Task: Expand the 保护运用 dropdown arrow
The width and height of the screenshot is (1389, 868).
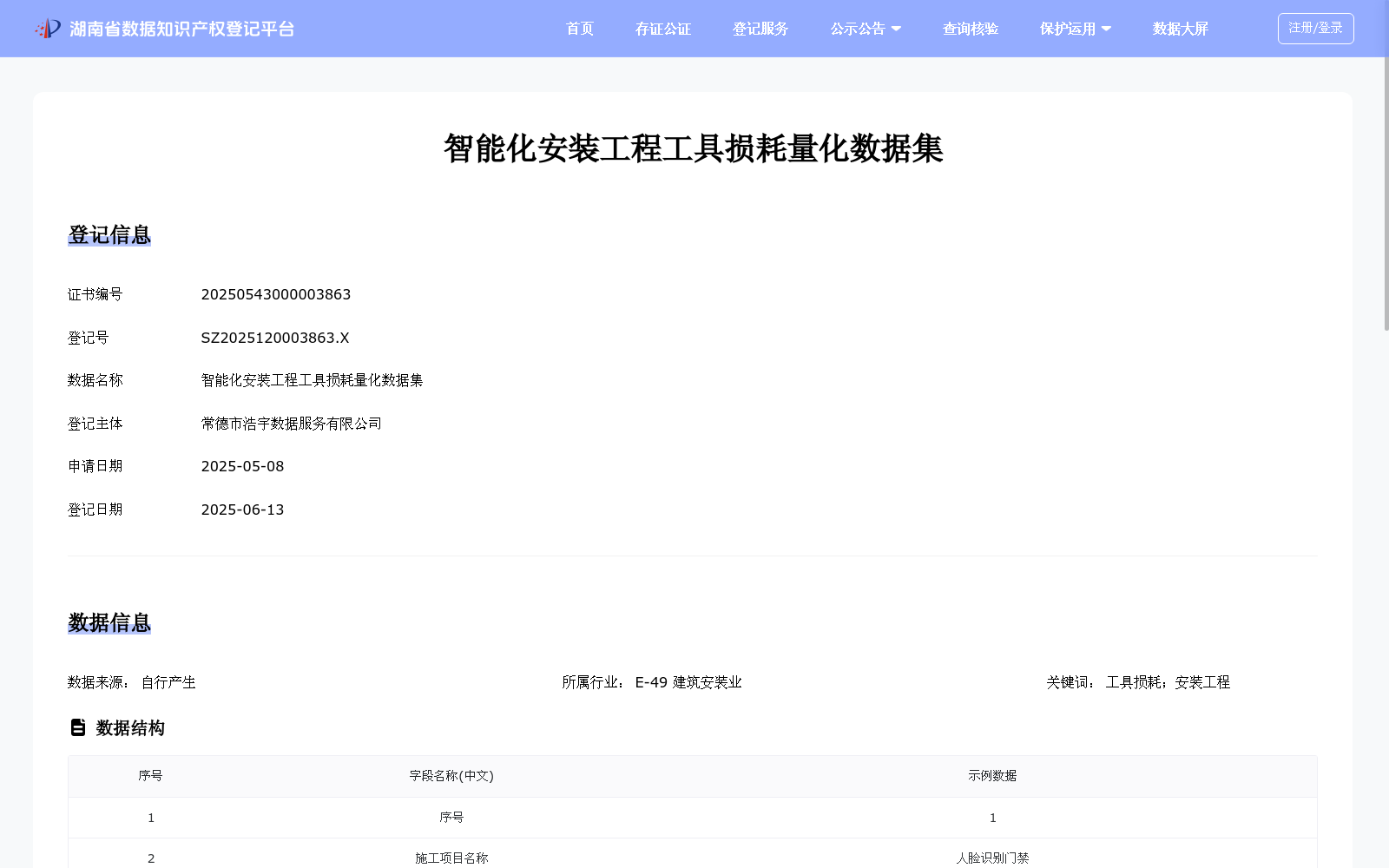Action: 1106,29
